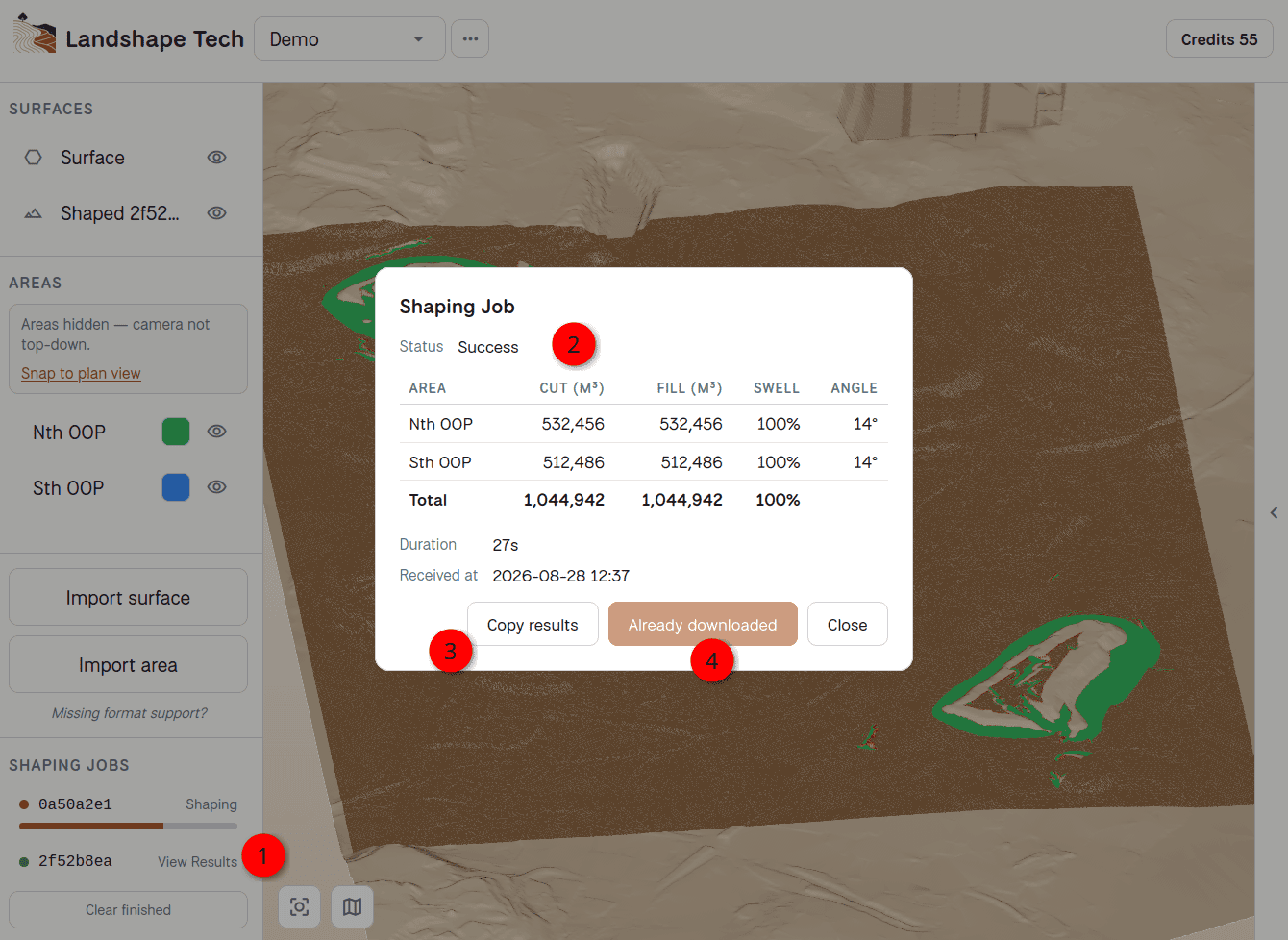1288x940 pixels.
Task: Click View Results for job 2f52b8ea
Action: click(x=197, y=862)
